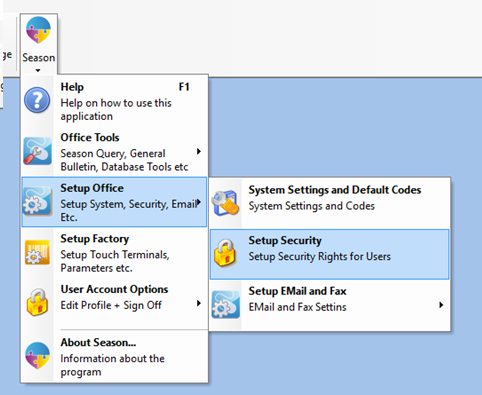482x395 pixels.
Task: Click the Setup Security padlock icon
Action: coord(225,253)
